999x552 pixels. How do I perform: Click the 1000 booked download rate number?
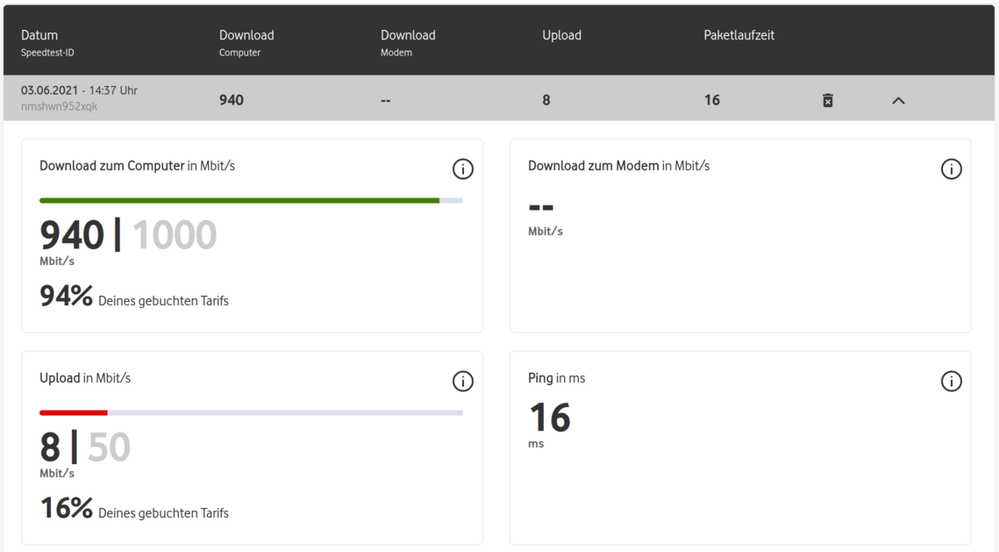[174, 236]
